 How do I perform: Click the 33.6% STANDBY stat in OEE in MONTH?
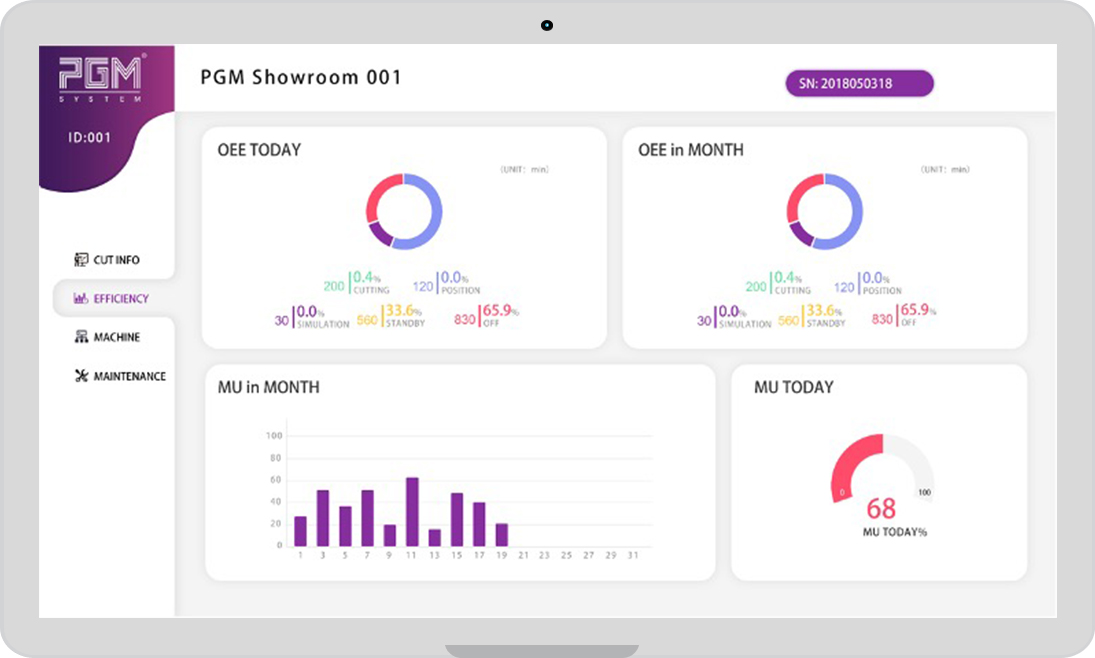[812, 316]
